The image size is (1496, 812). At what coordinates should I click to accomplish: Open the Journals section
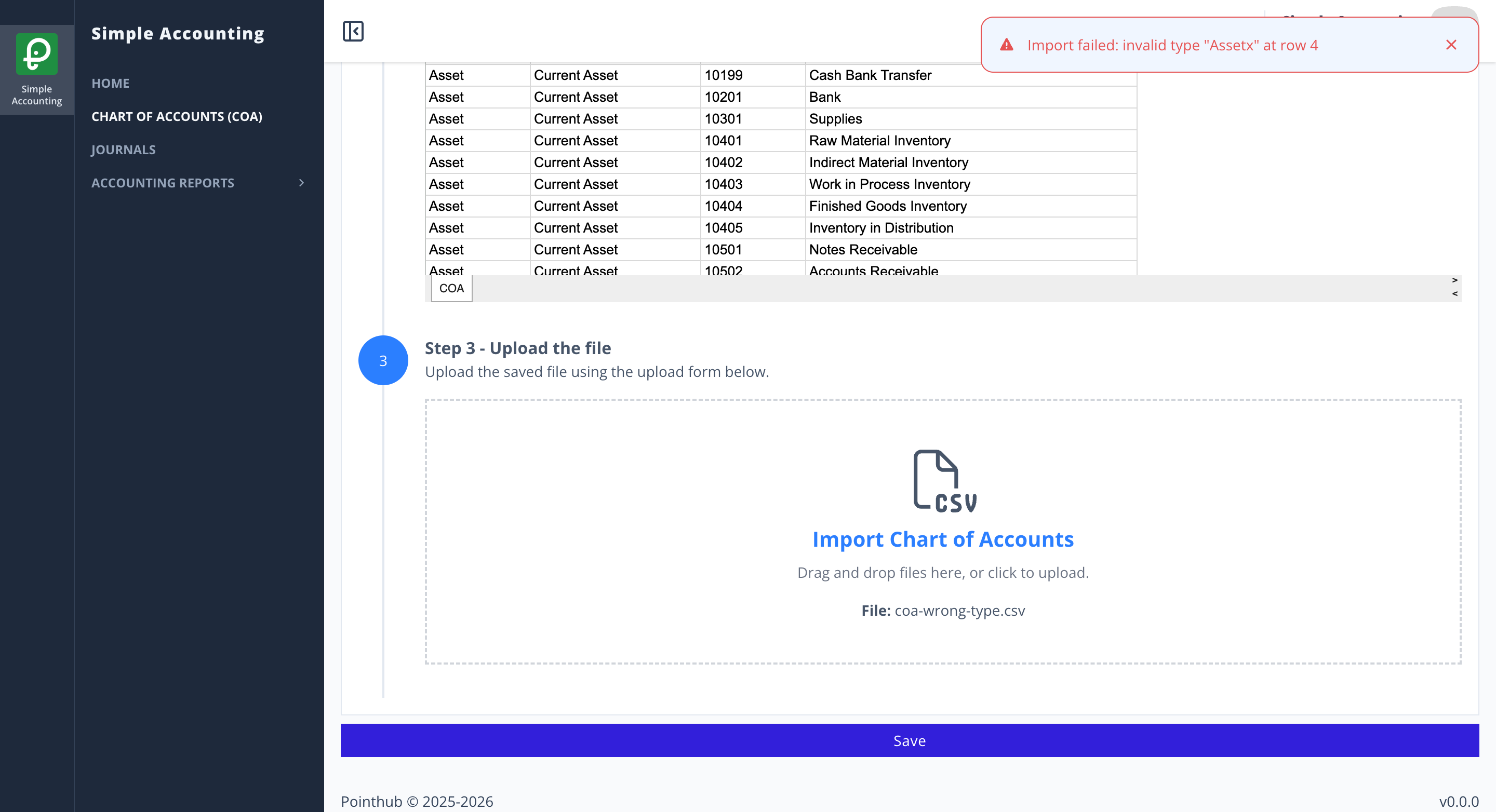(x=123, y=149)
